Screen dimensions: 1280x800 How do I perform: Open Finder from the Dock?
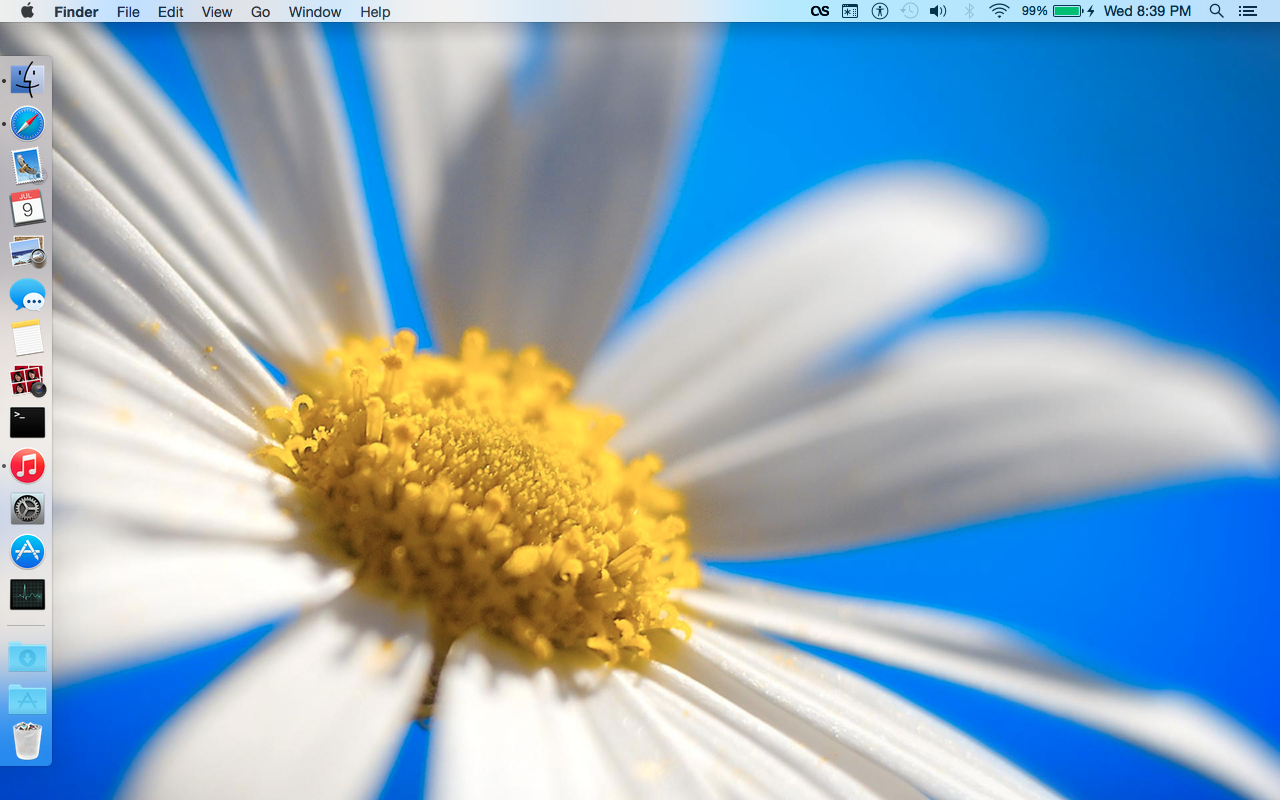click(x=27, y=80)
